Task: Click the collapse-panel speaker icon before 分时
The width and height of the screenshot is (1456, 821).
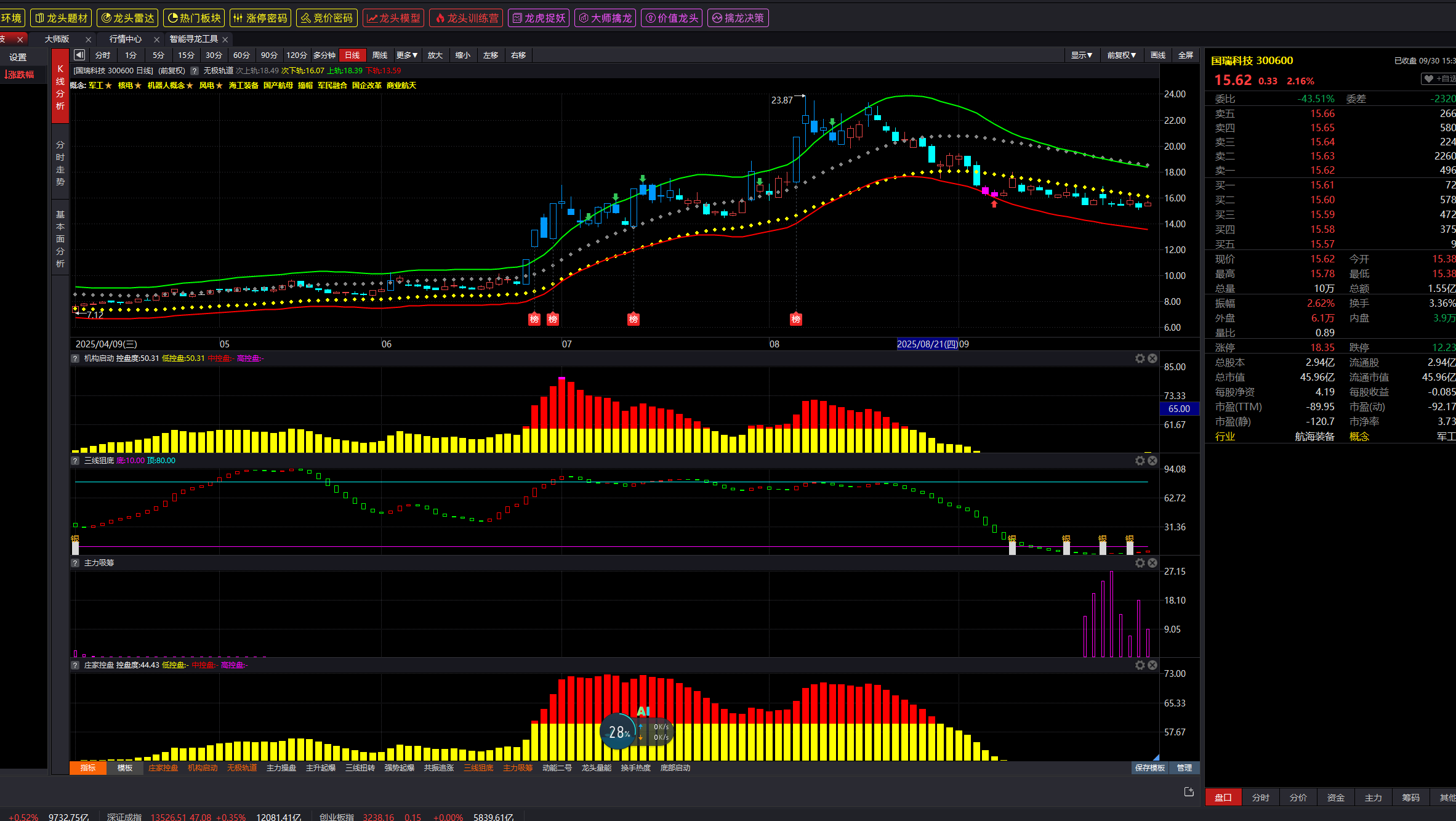Action: pyautogui.click(x=79, y=55)
